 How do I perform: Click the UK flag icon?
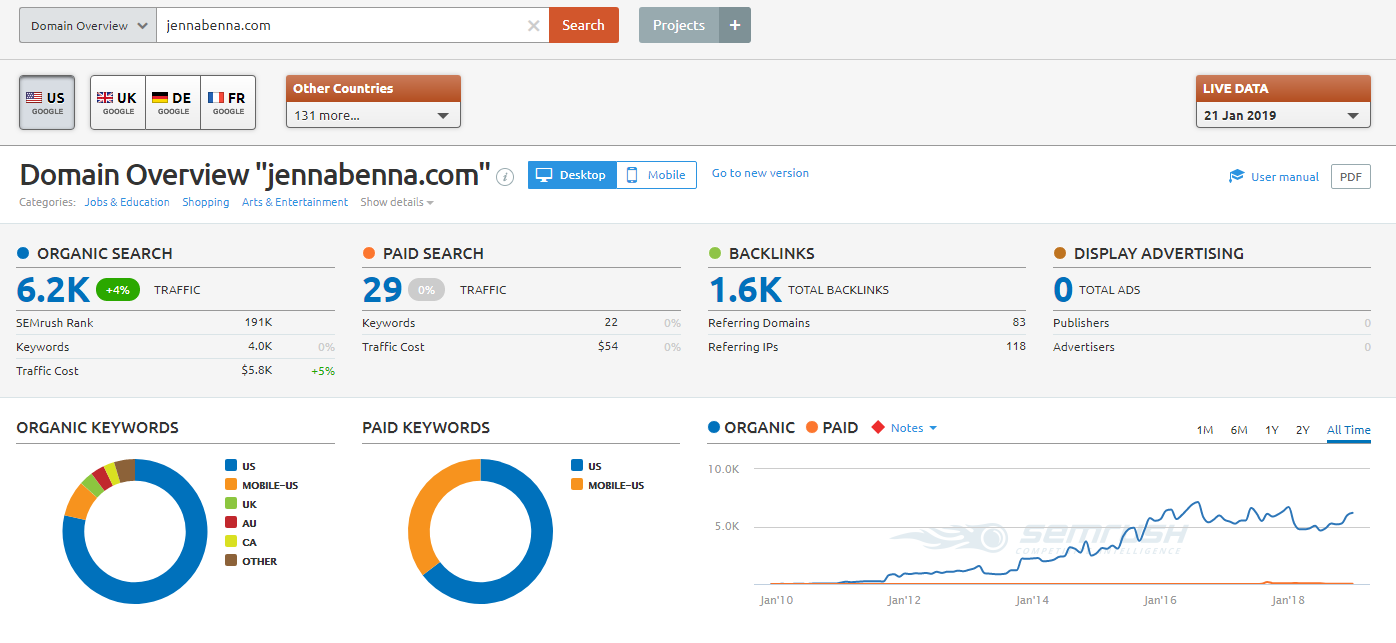click(105, 98)
